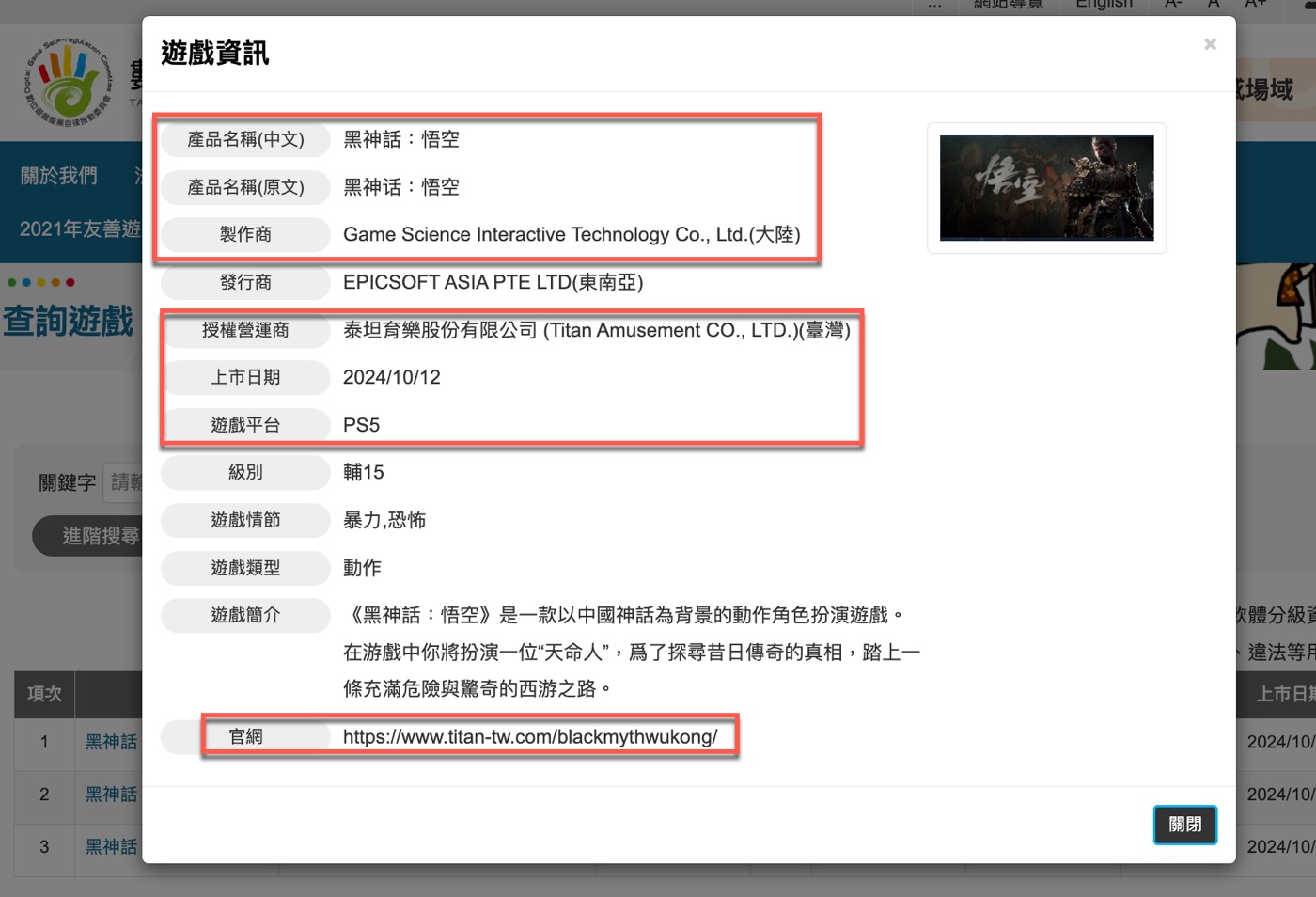Select the 暴力,恐怖 content descriptor text
The height and width of the screenshot is (897, 1316).
coord(384,520)
